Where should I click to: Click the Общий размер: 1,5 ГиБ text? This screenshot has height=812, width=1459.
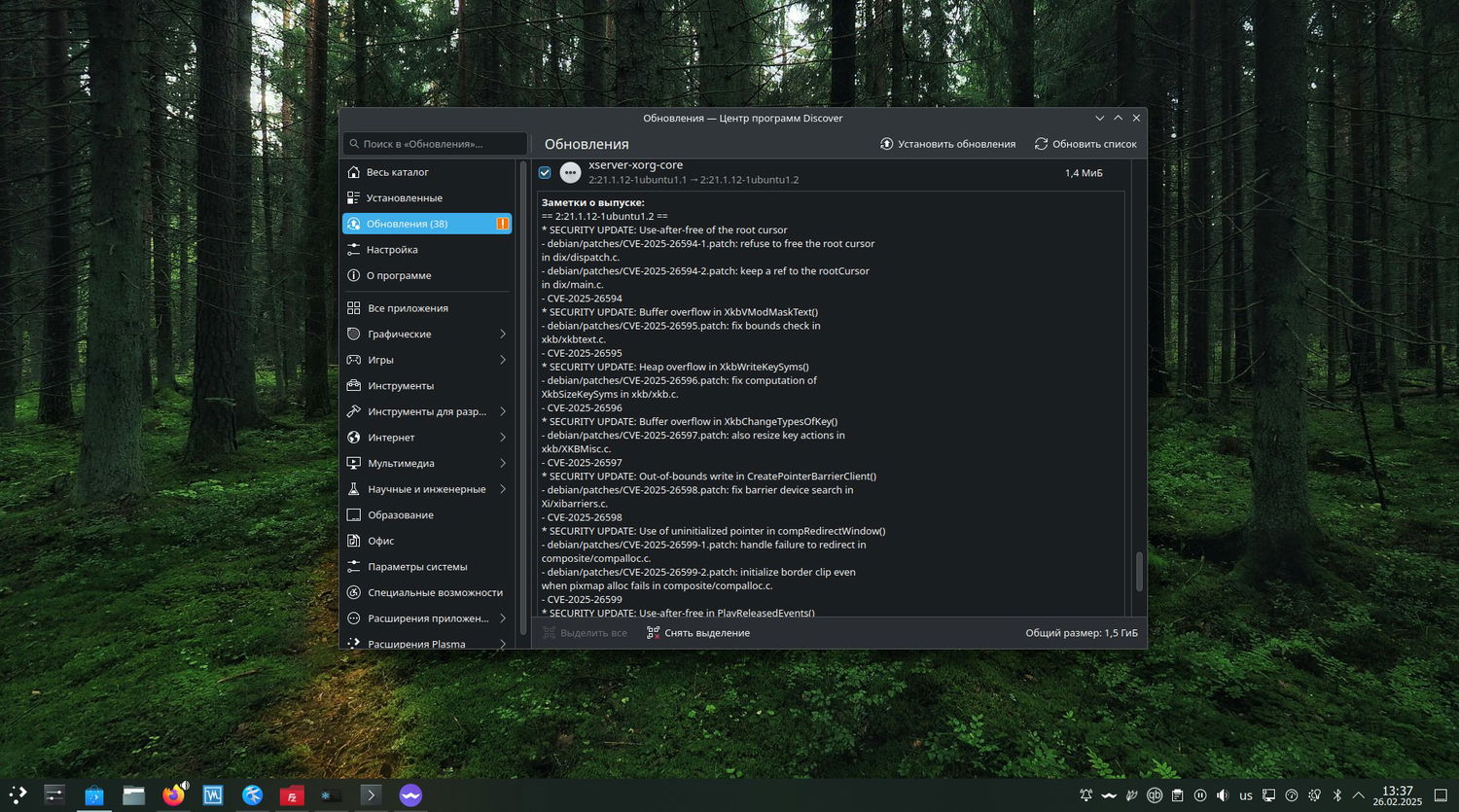(1082, 633)
